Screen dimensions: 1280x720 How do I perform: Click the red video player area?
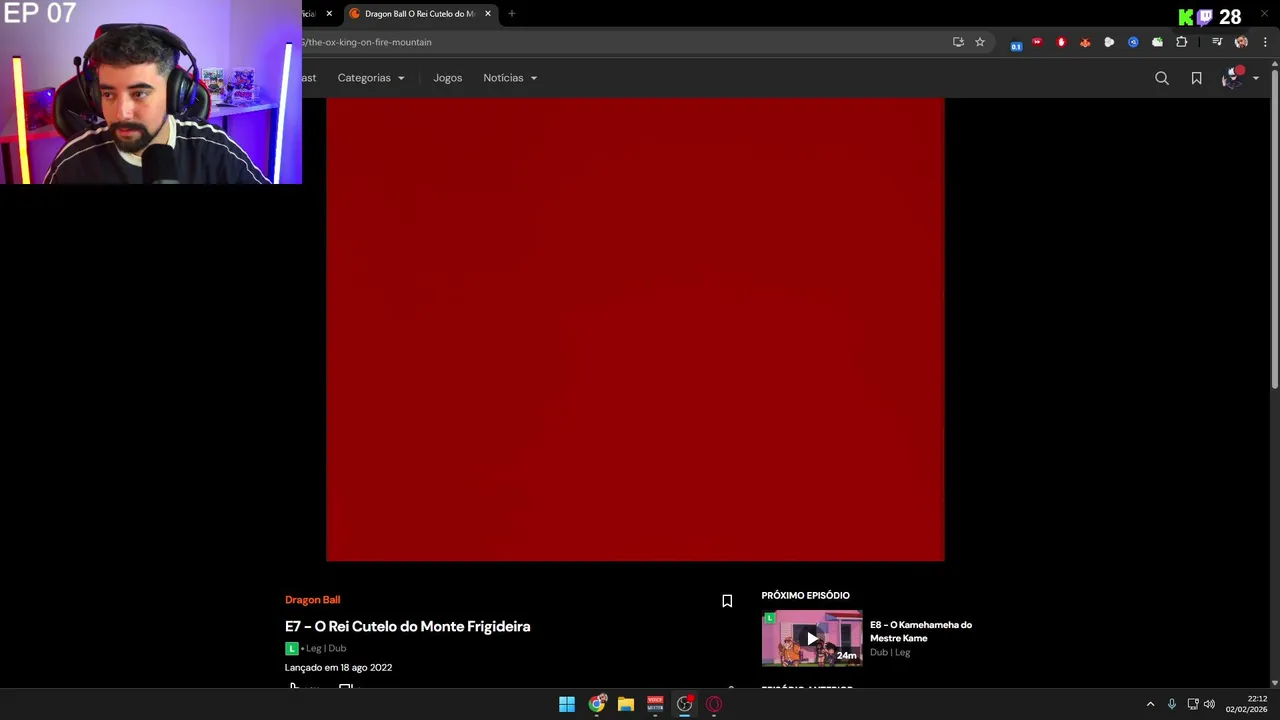point(635,329)
